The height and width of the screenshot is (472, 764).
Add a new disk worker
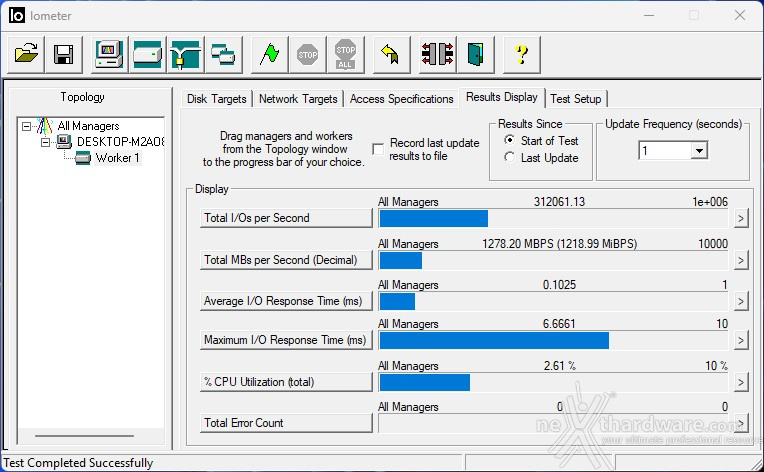(147, 54)
